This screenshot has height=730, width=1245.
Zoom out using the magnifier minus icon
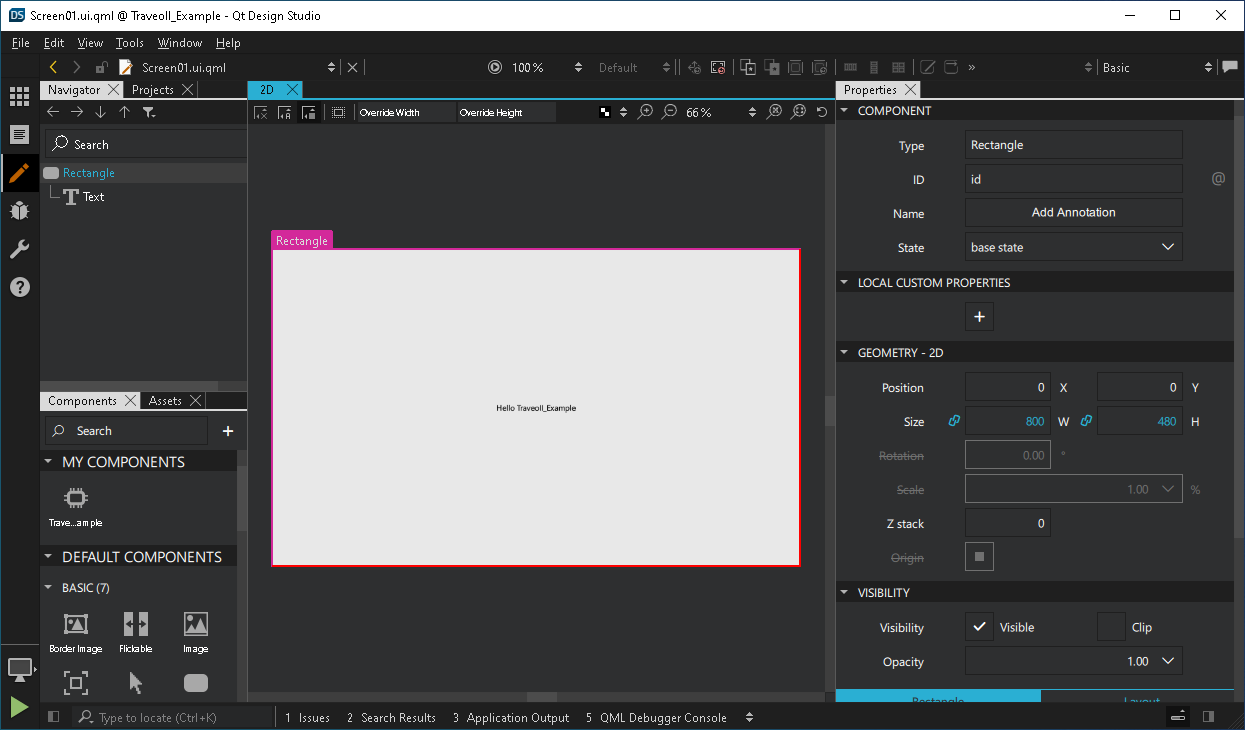(x=669, y=111)
